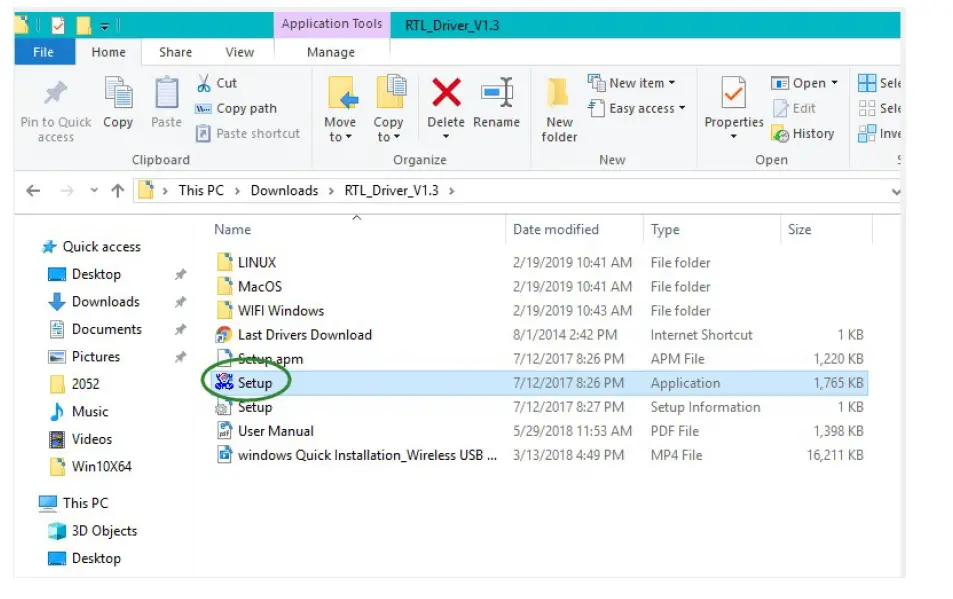Viewport: 953px width, 599px height.
Task: Click the History icon
Action: coord(780,133)
